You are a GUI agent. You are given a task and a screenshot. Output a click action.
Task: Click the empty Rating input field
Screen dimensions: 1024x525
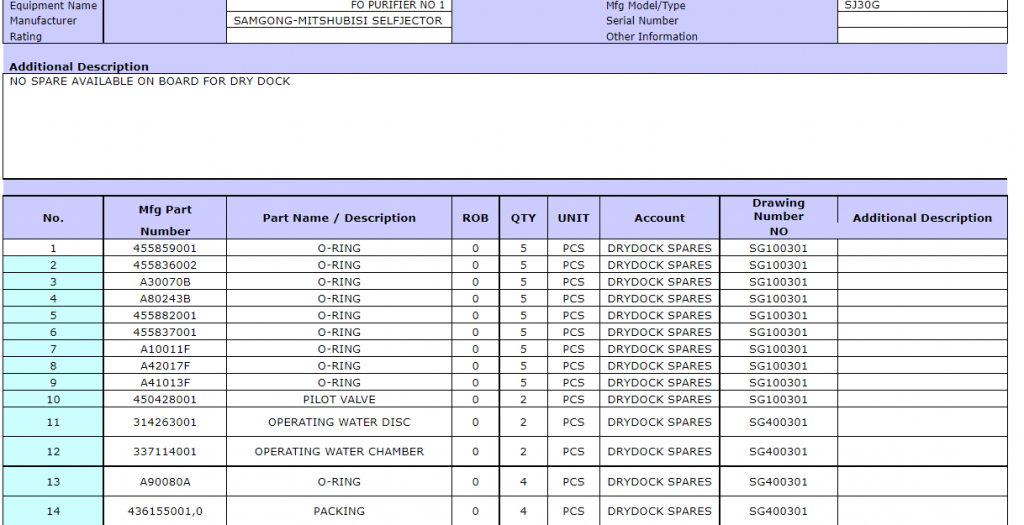(x=338, y=37)
